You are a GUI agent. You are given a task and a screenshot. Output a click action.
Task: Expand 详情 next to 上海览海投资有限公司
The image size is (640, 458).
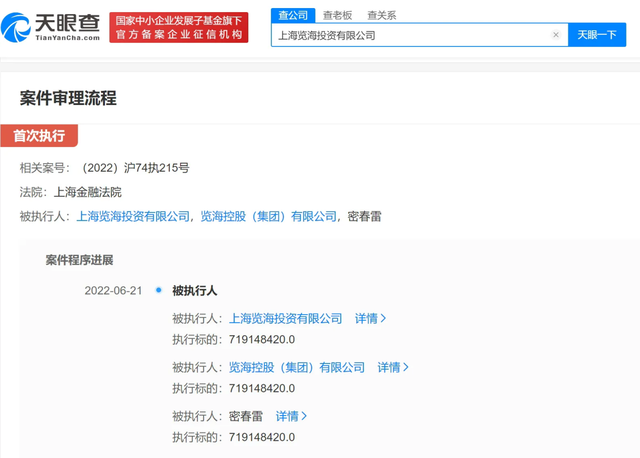click(x=370, y=319)
